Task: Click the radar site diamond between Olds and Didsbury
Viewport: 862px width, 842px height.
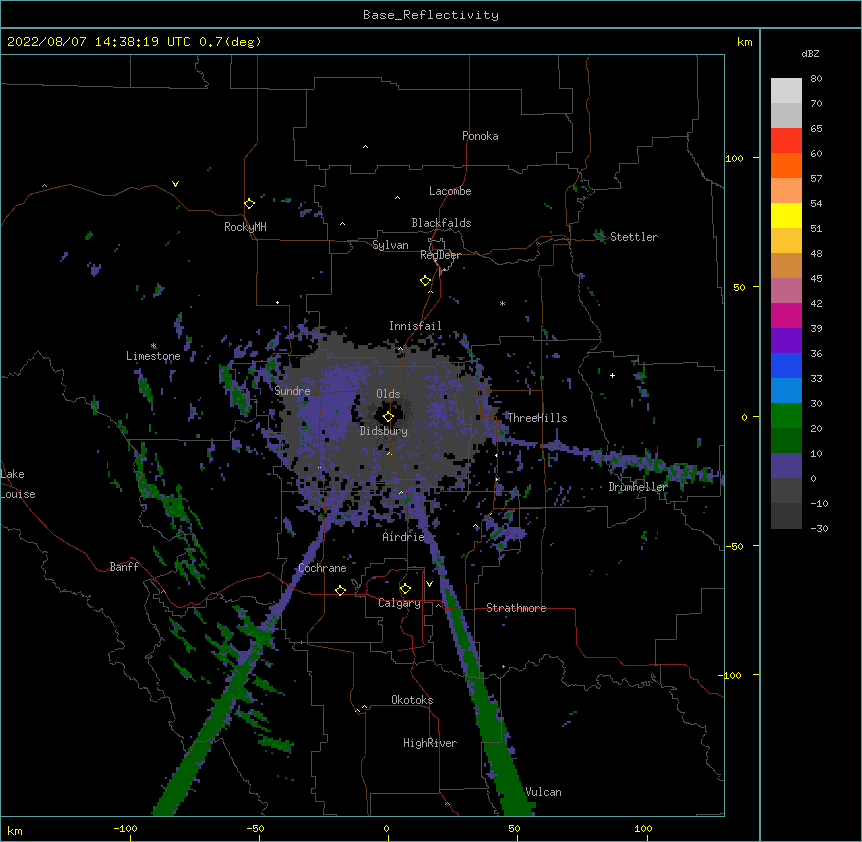Action: click(388, 417)
